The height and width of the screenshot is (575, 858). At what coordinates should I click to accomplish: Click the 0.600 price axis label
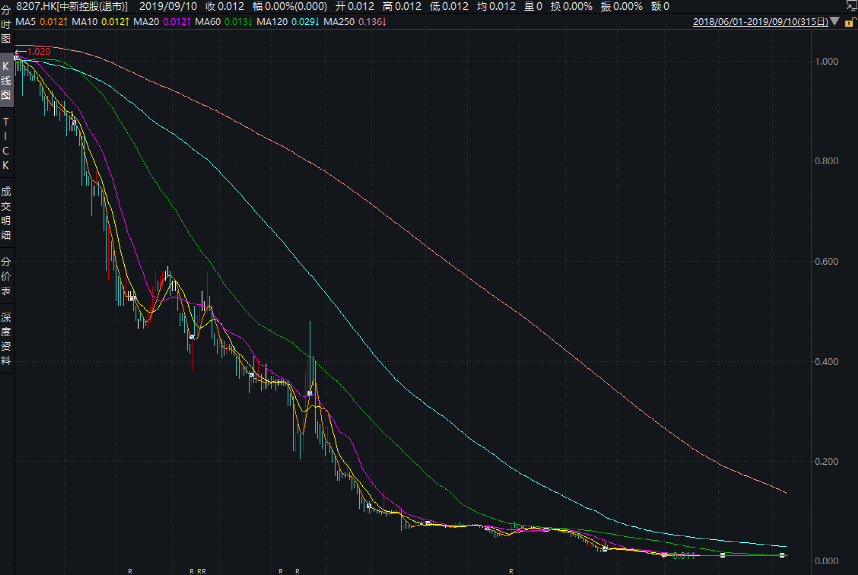(827, 262)
